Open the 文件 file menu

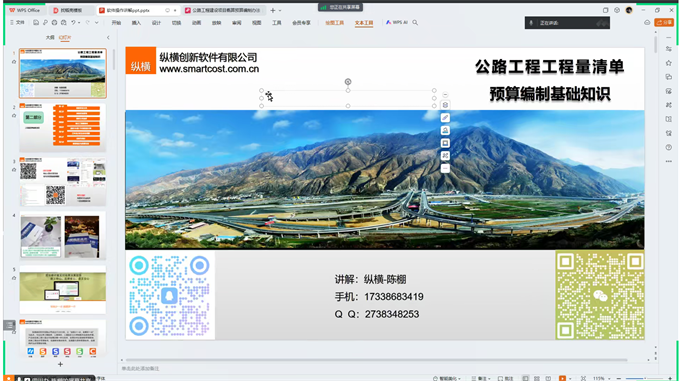(x=17, y=23)
